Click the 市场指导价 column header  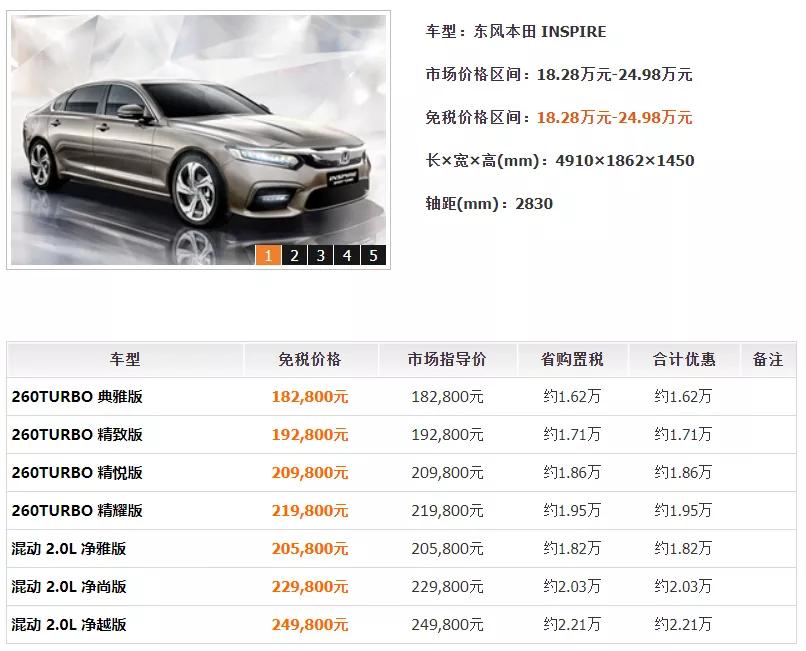pyautogui.click(x=447, y=359)
